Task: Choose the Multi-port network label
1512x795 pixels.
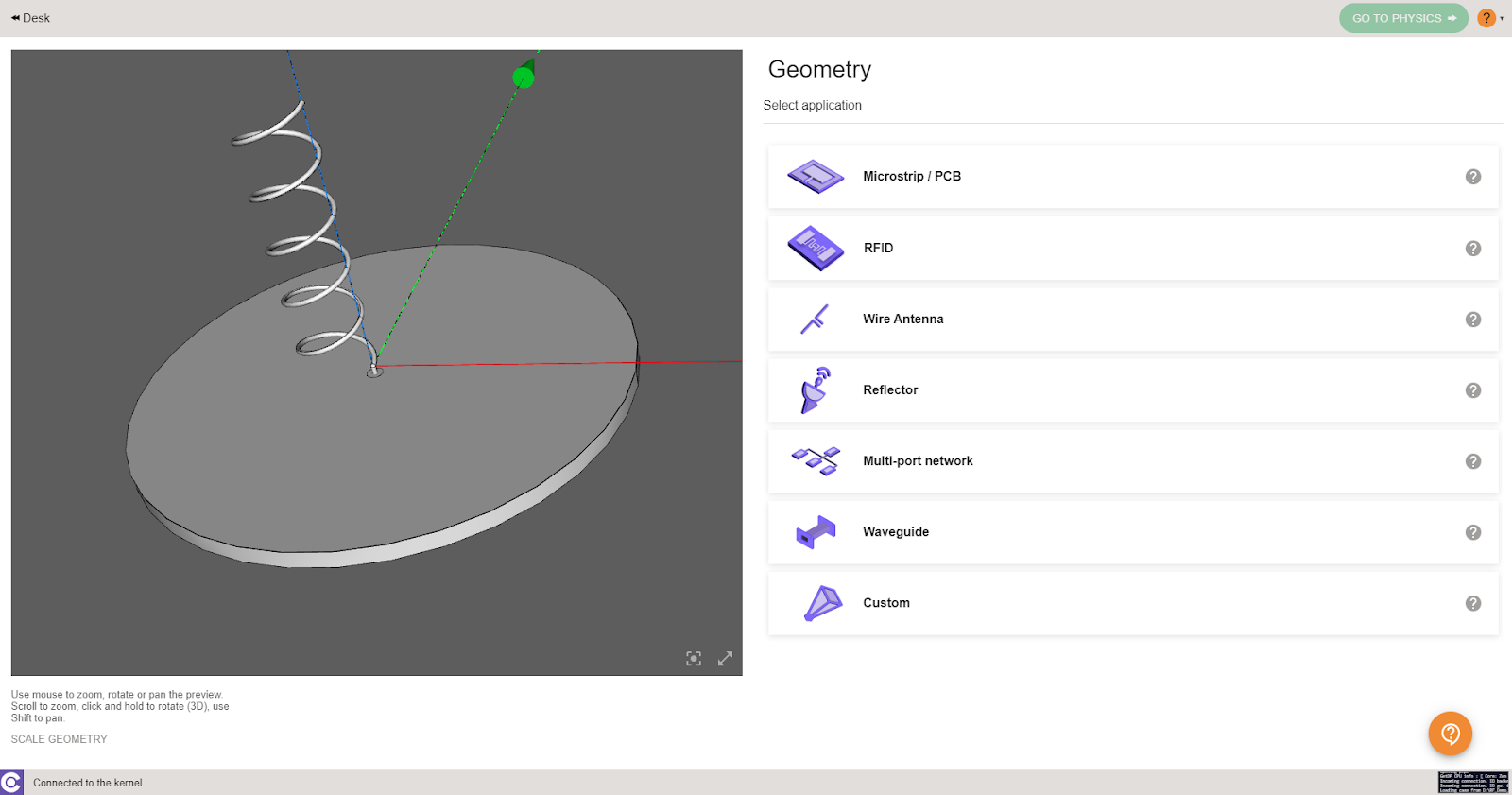Action: [x=918, y=461]
